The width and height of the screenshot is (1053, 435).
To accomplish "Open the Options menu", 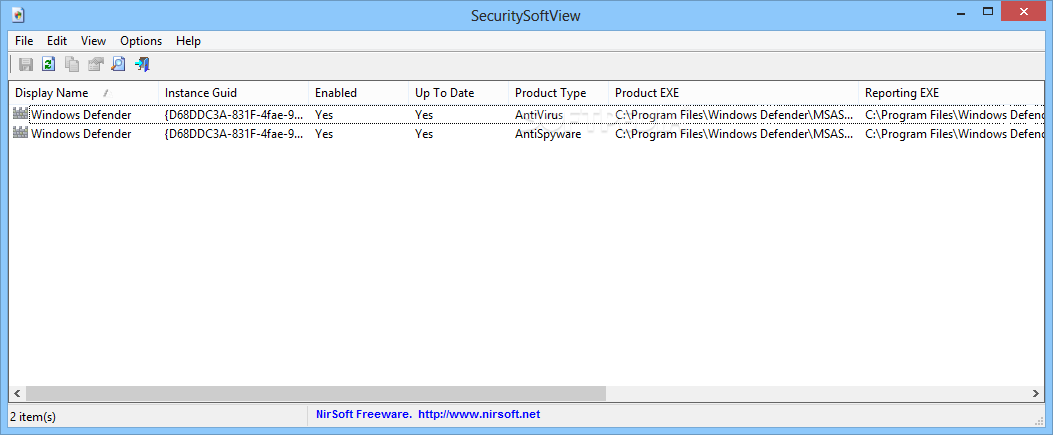I will click(141, 41).
